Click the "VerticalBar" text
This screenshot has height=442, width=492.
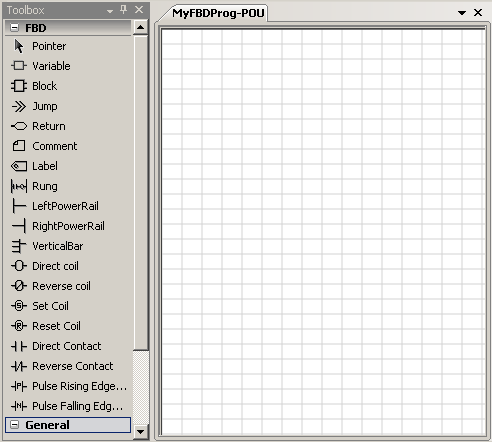[58, 246]
